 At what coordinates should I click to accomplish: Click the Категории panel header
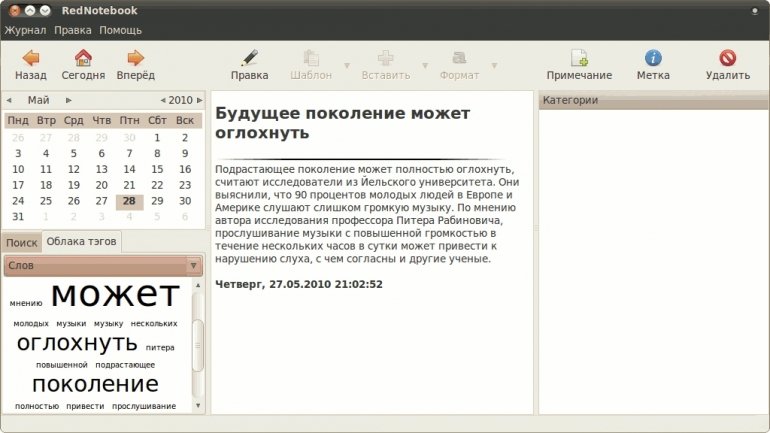651,100
